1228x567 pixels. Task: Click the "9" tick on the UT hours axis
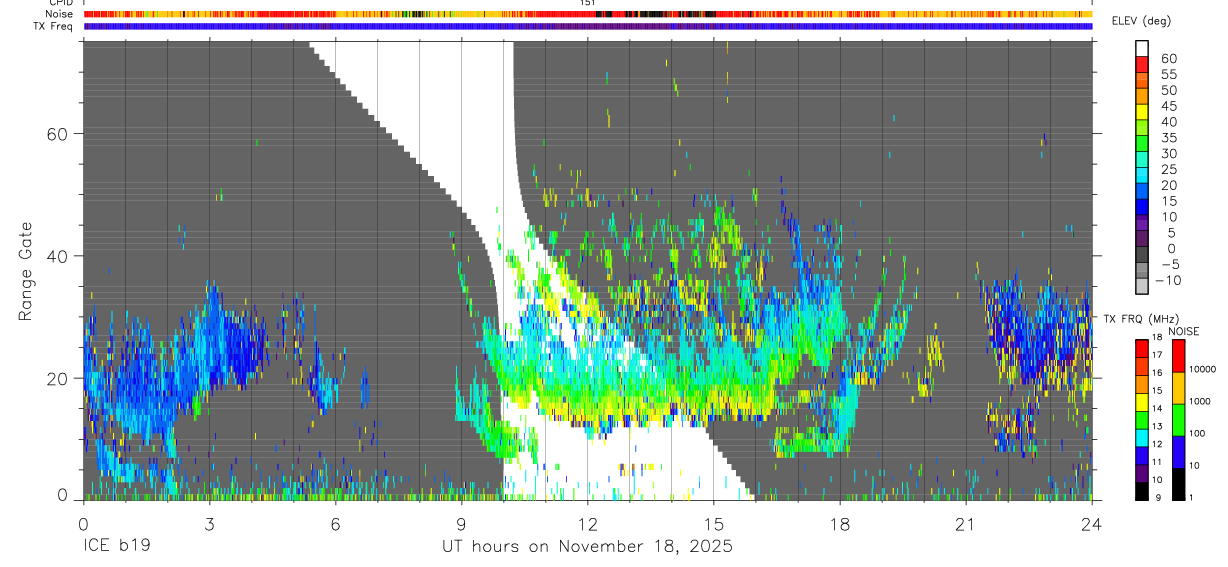tap(461, 523)
